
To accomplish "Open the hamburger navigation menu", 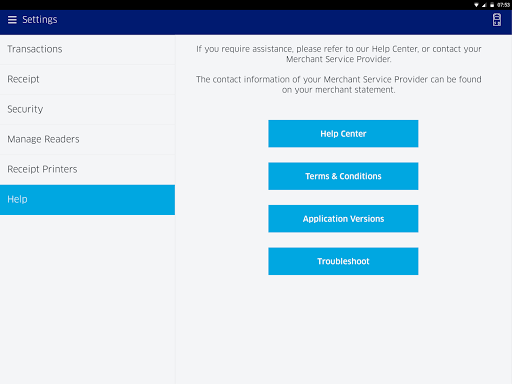I will (12, 20).
